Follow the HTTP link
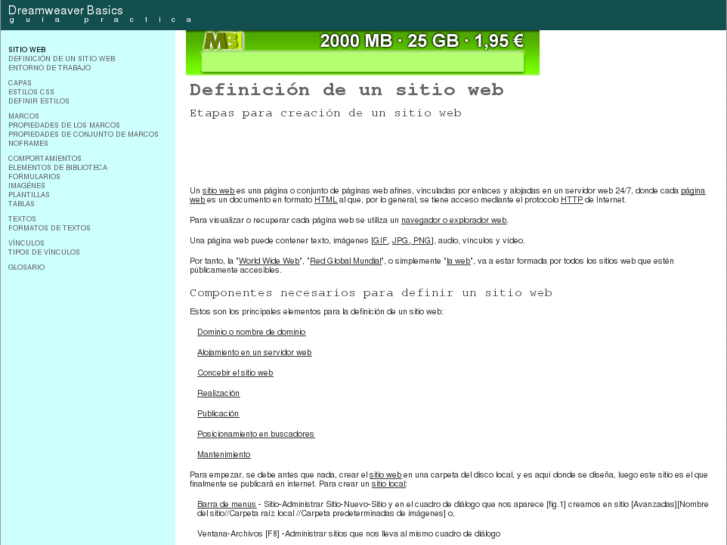The image size is (727, 545). (x=571, y=200)
